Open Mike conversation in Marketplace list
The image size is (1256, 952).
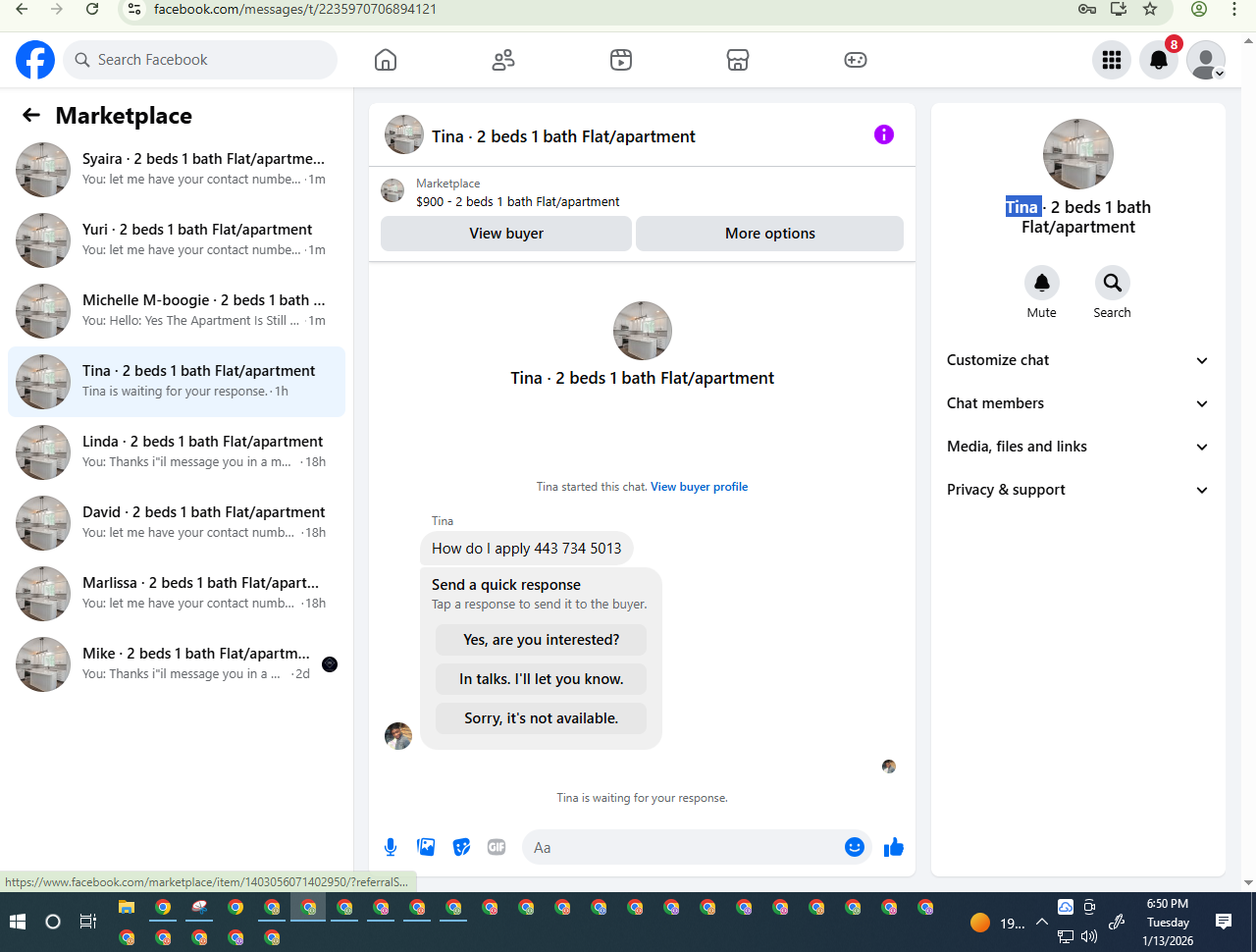point(177,664)
